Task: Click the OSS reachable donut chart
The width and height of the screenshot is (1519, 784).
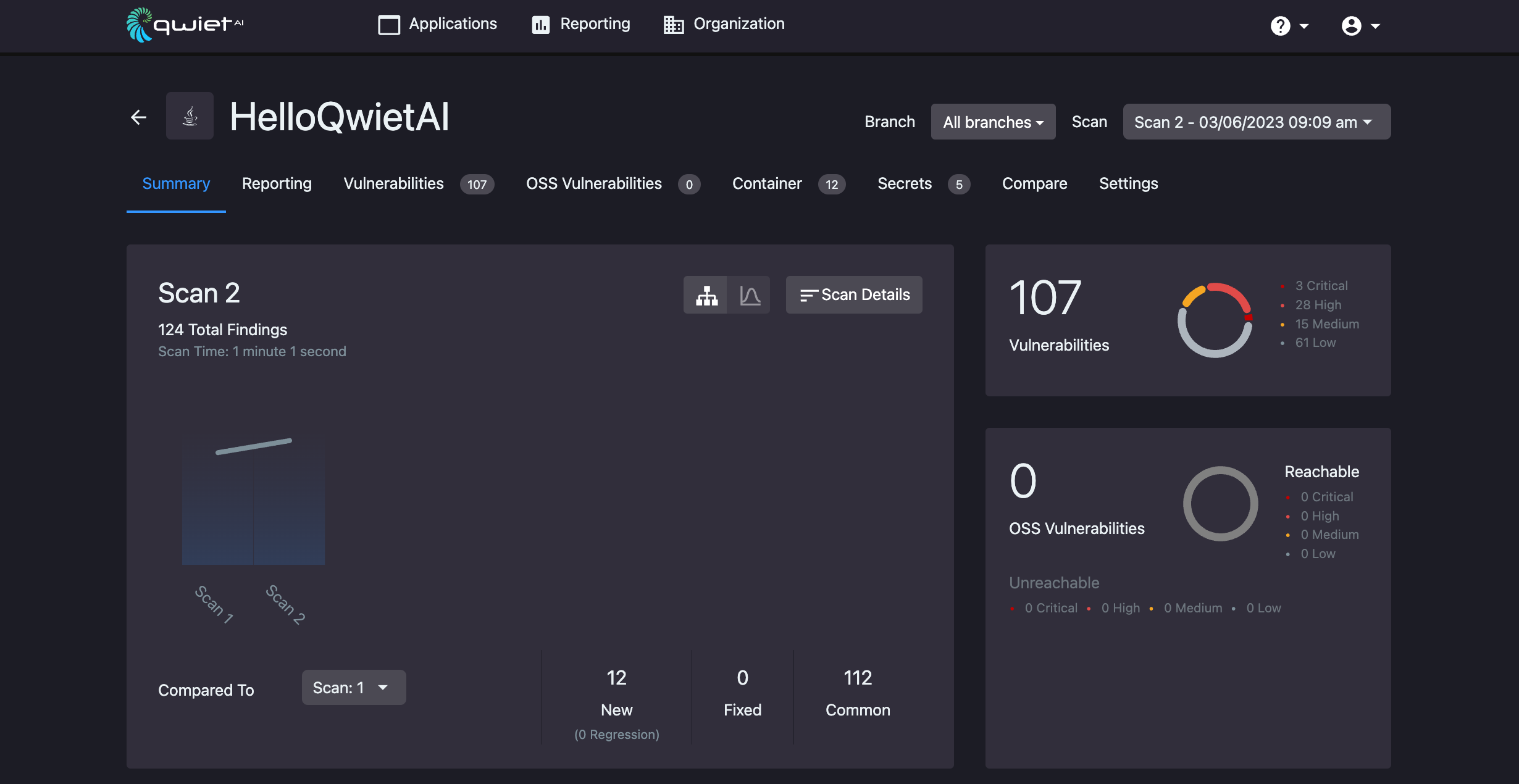Action: pos(1220,504)
